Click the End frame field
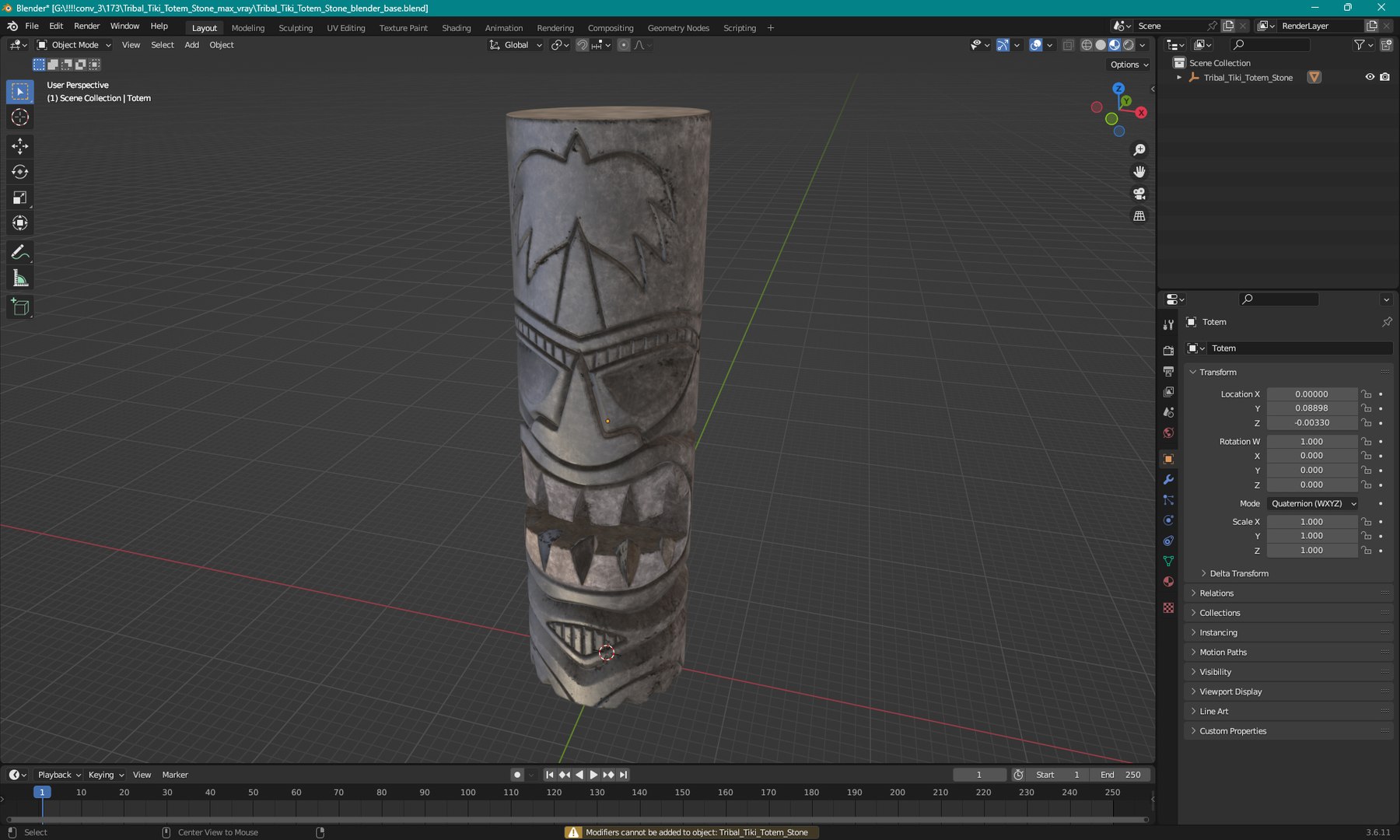The height and width of the screenshot is (840, 1400). [1121, 775]
